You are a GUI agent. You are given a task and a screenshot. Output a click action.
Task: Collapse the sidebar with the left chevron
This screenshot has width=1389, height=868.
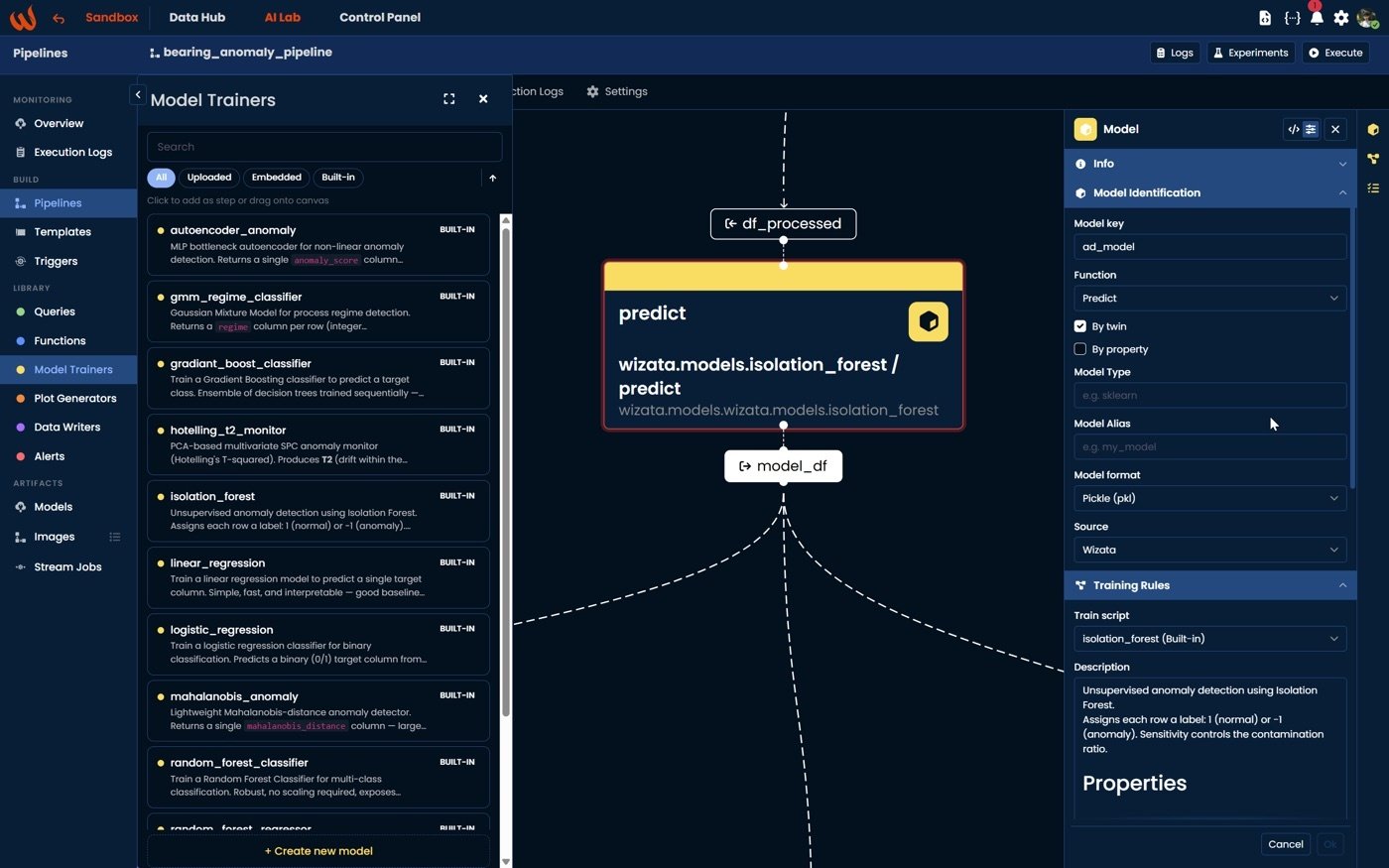[137, 94]
